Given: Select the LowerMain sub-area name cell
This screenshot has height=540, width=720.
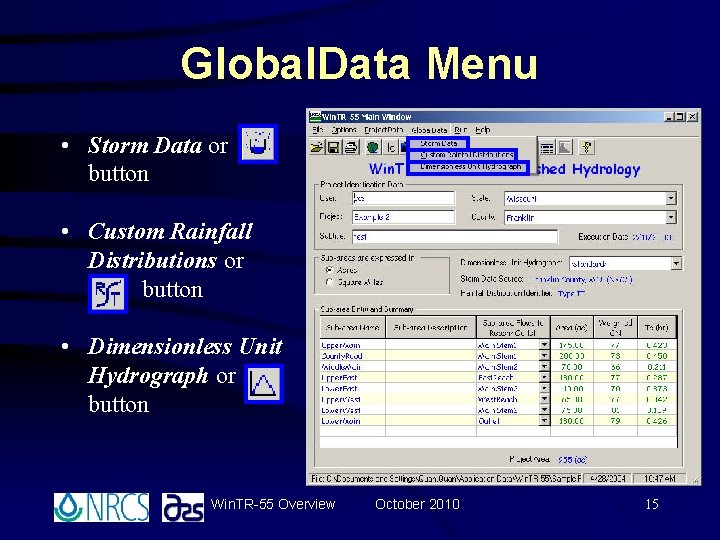Looking at the screenshot, I should (353, 421).
